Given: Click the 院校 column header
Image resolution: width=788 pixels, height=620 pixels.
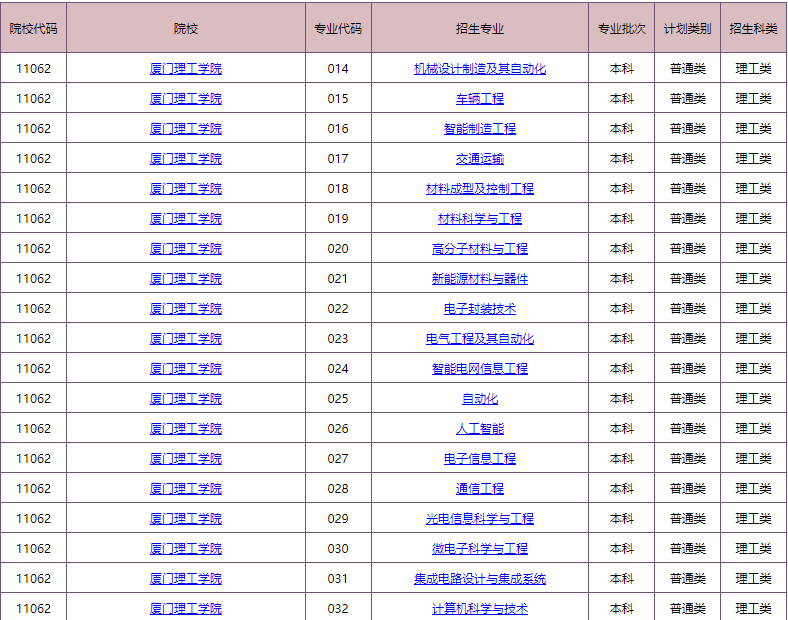Looking at the screenshot, I should 185,28.
